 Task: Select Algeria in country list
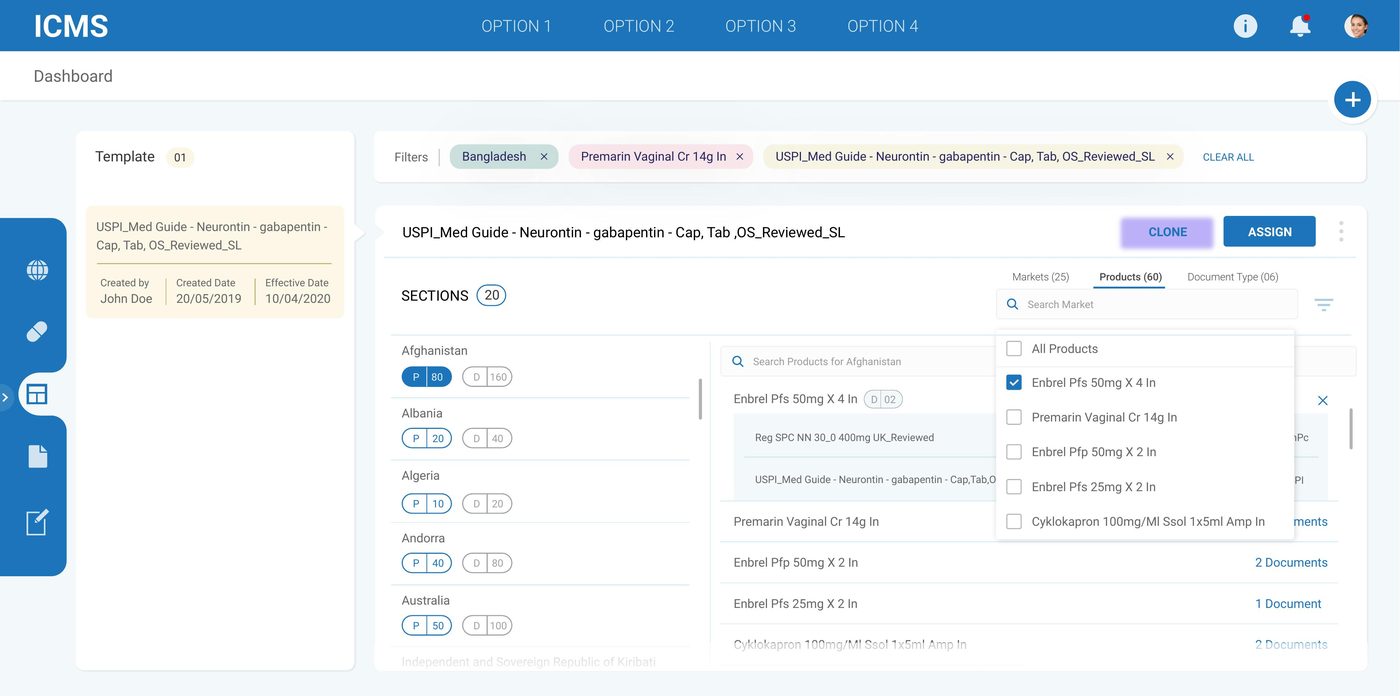tap(420, 476)
